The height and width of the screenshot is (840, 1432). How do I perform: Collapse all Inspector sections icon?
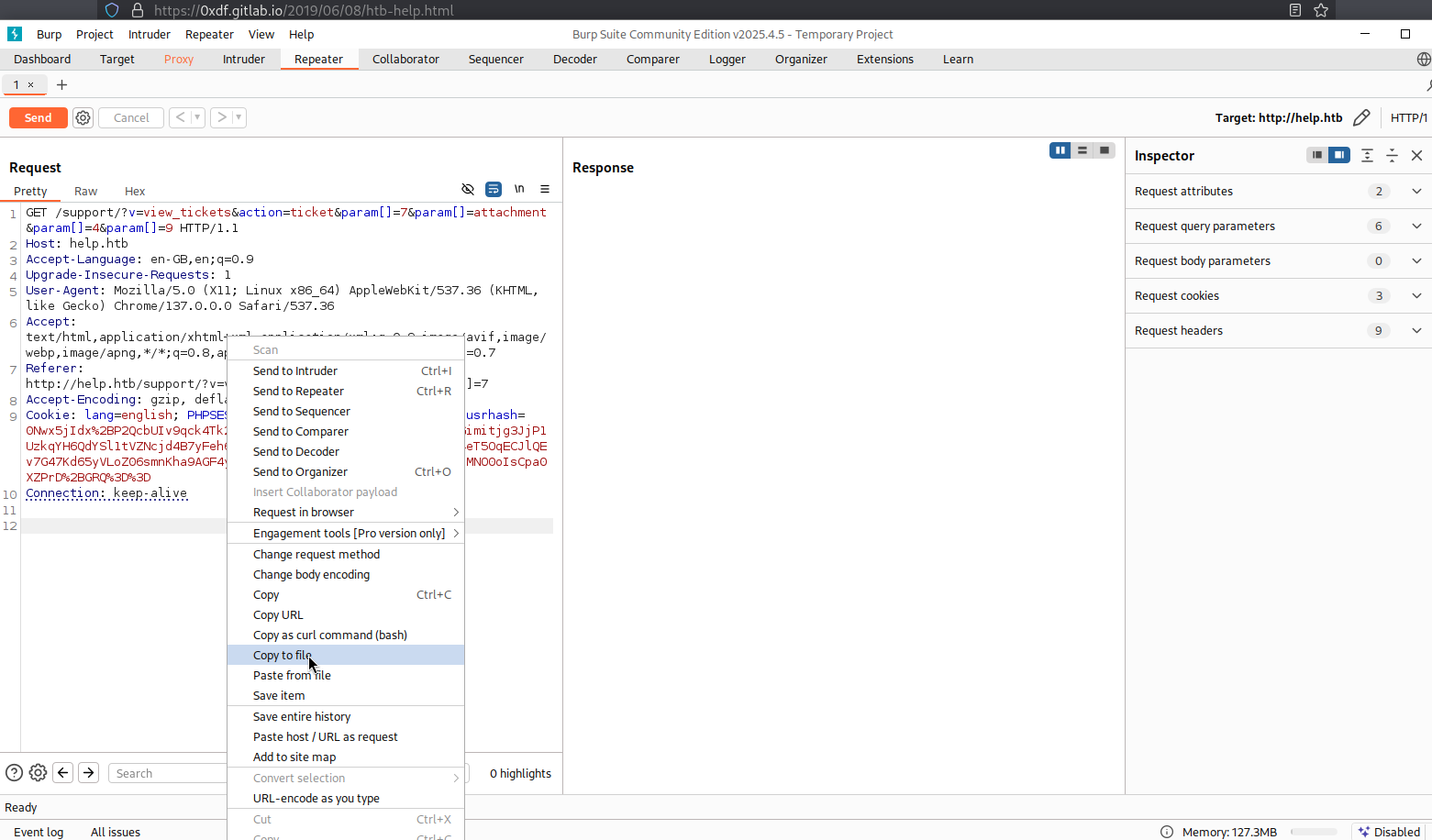[x=1392, y=155]
